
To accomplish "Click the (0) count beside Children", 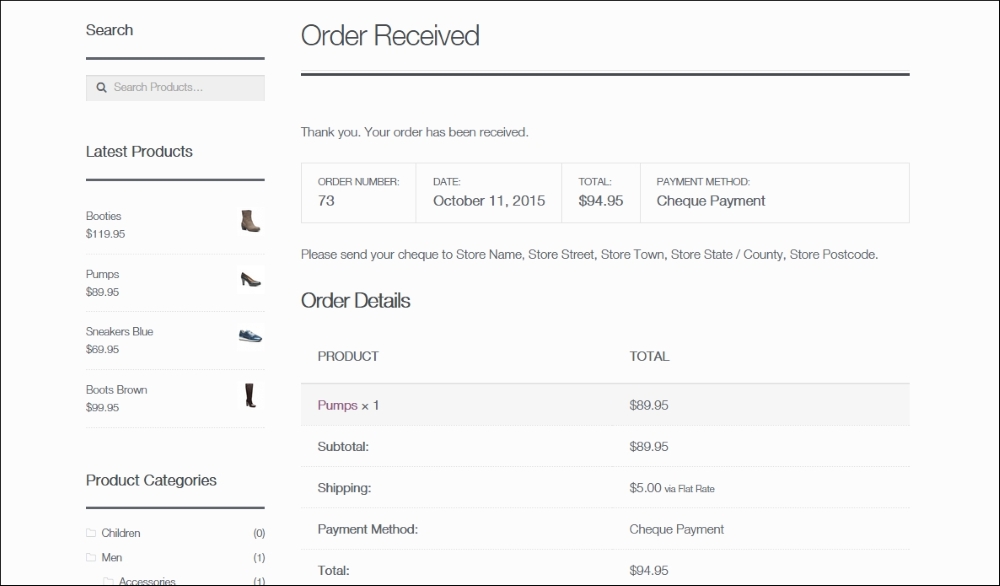I will coord(259,533).
